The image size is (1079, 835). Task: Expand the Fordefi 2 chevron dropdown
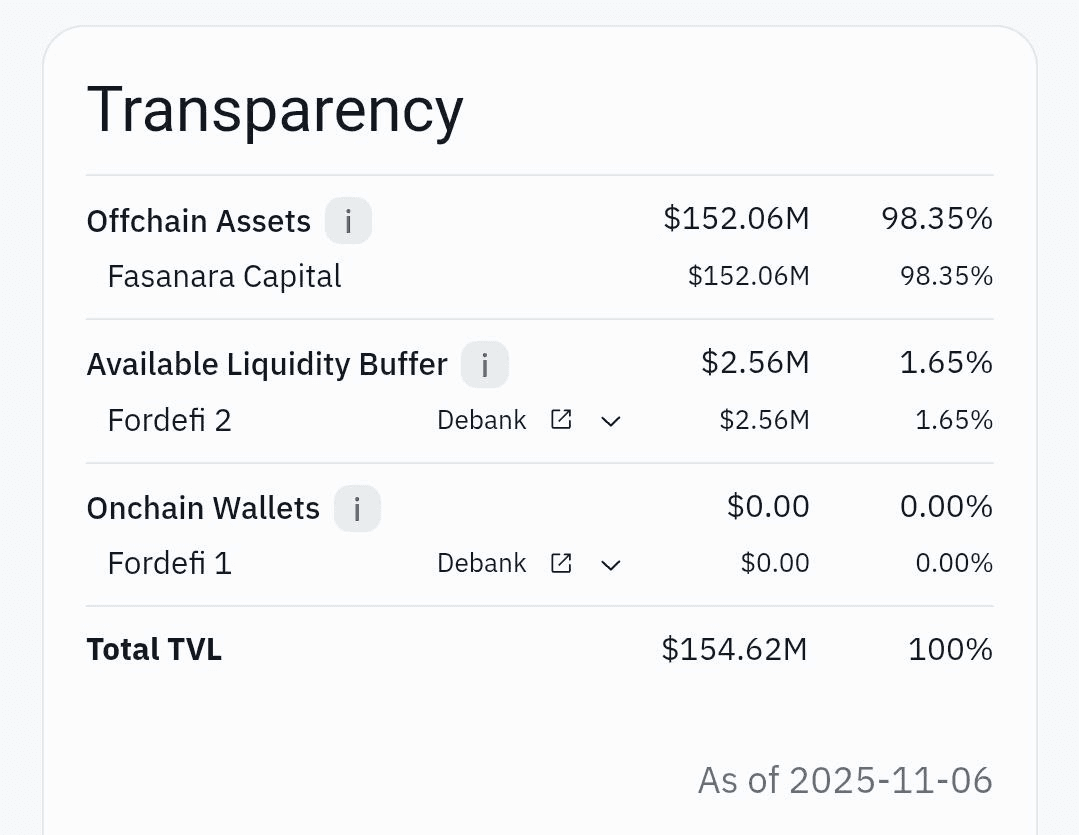[x=610, y=421]
